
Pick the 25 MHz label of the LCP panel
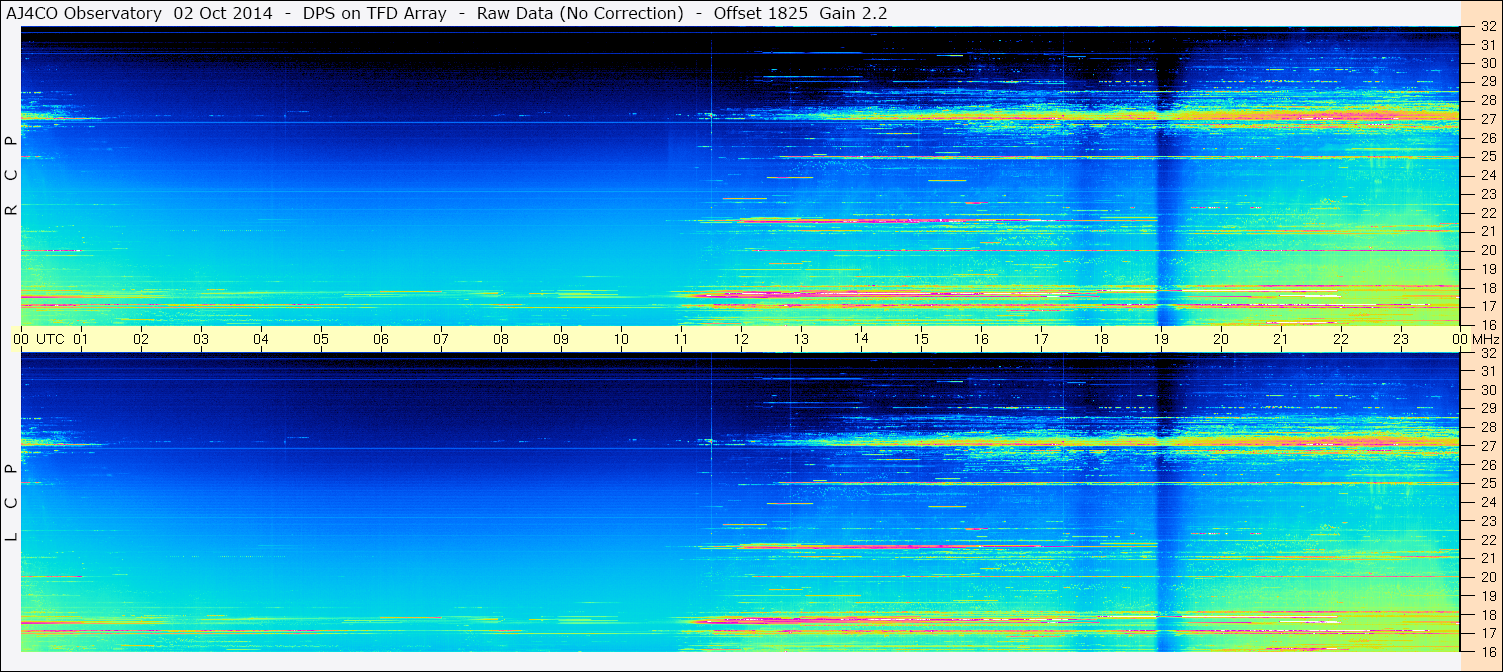(1488, 484)
